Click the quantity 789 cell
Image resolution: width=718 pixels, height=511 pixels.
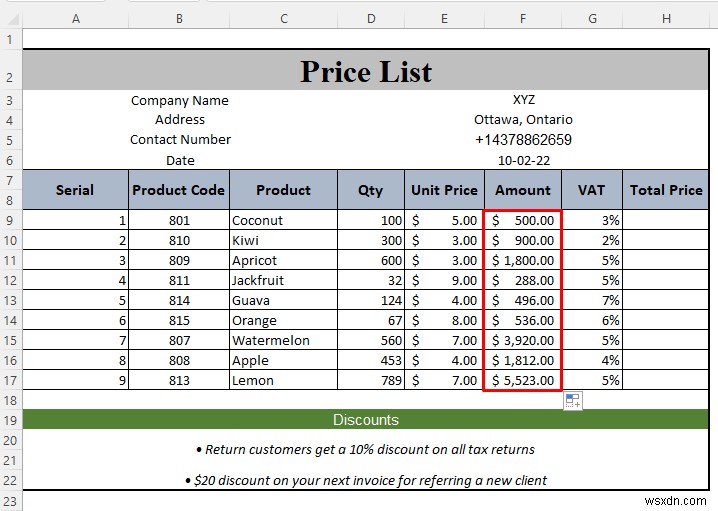(x=371, y=380)
